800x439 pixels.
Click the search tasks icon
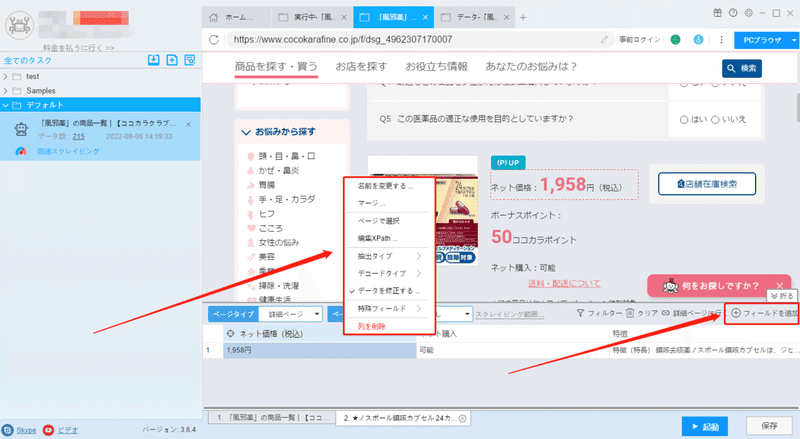190,60
